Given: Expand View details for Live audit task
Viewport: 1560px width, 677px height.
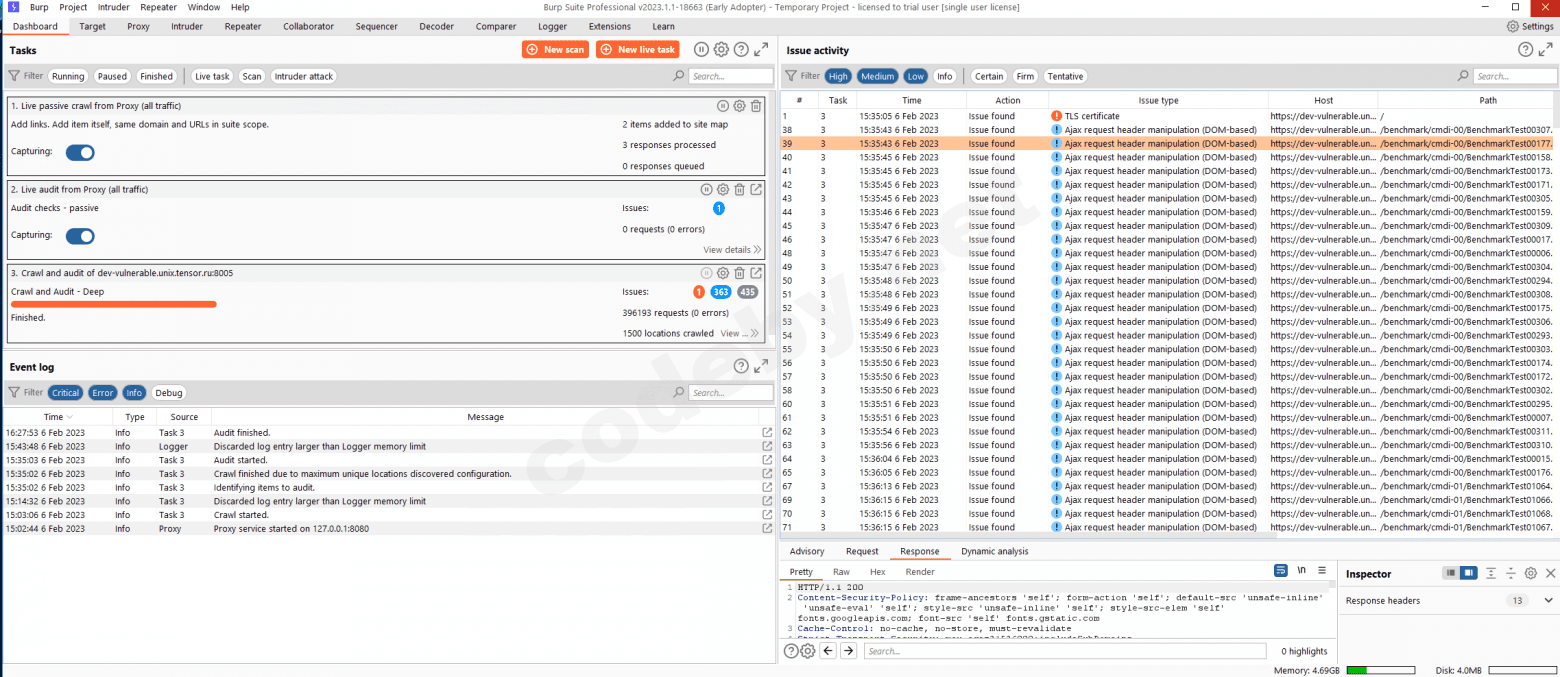Looking at the screenshot, I should [x=732, y=250].
